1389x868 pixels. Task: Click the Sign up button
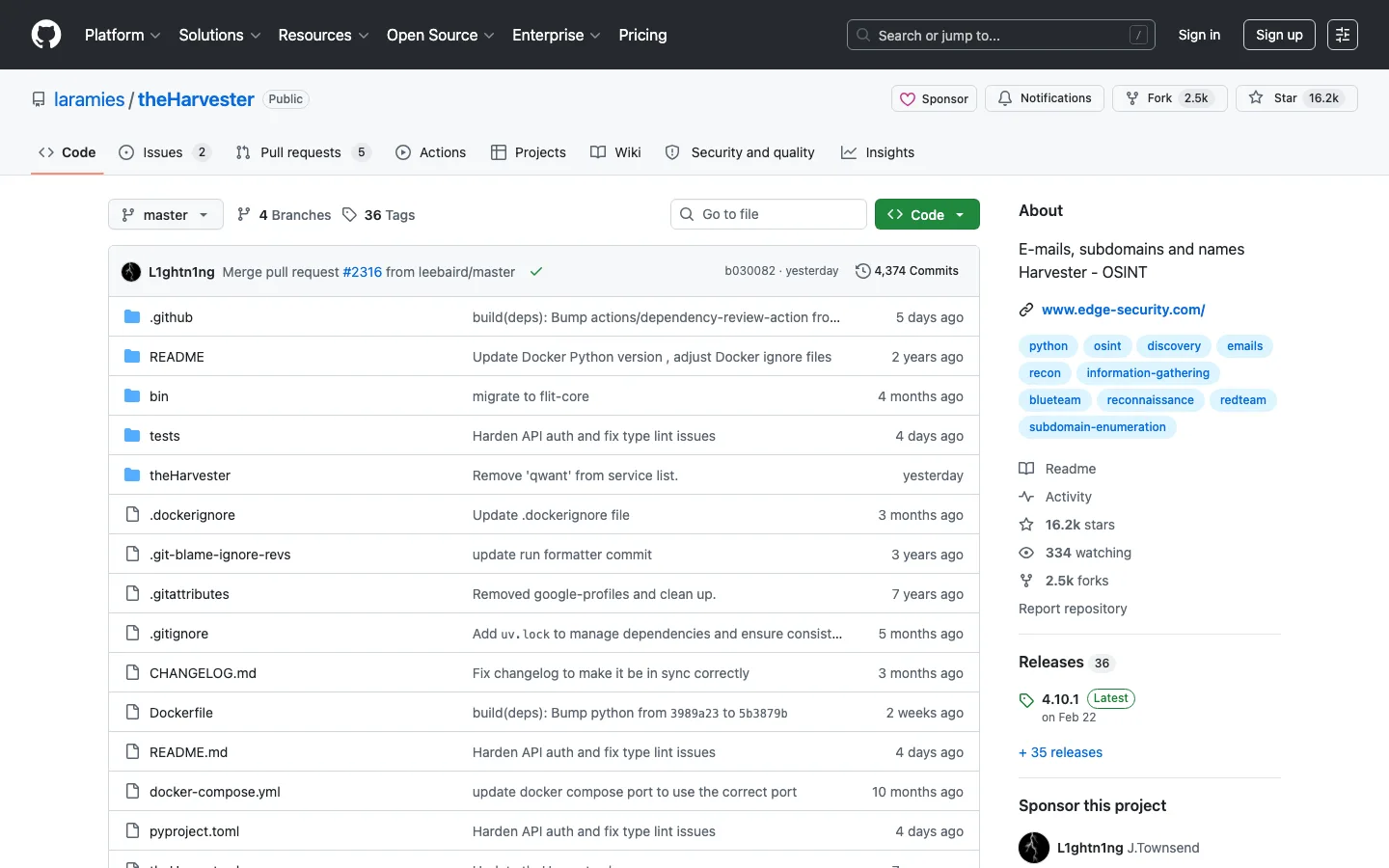(x=1279, y=35)
